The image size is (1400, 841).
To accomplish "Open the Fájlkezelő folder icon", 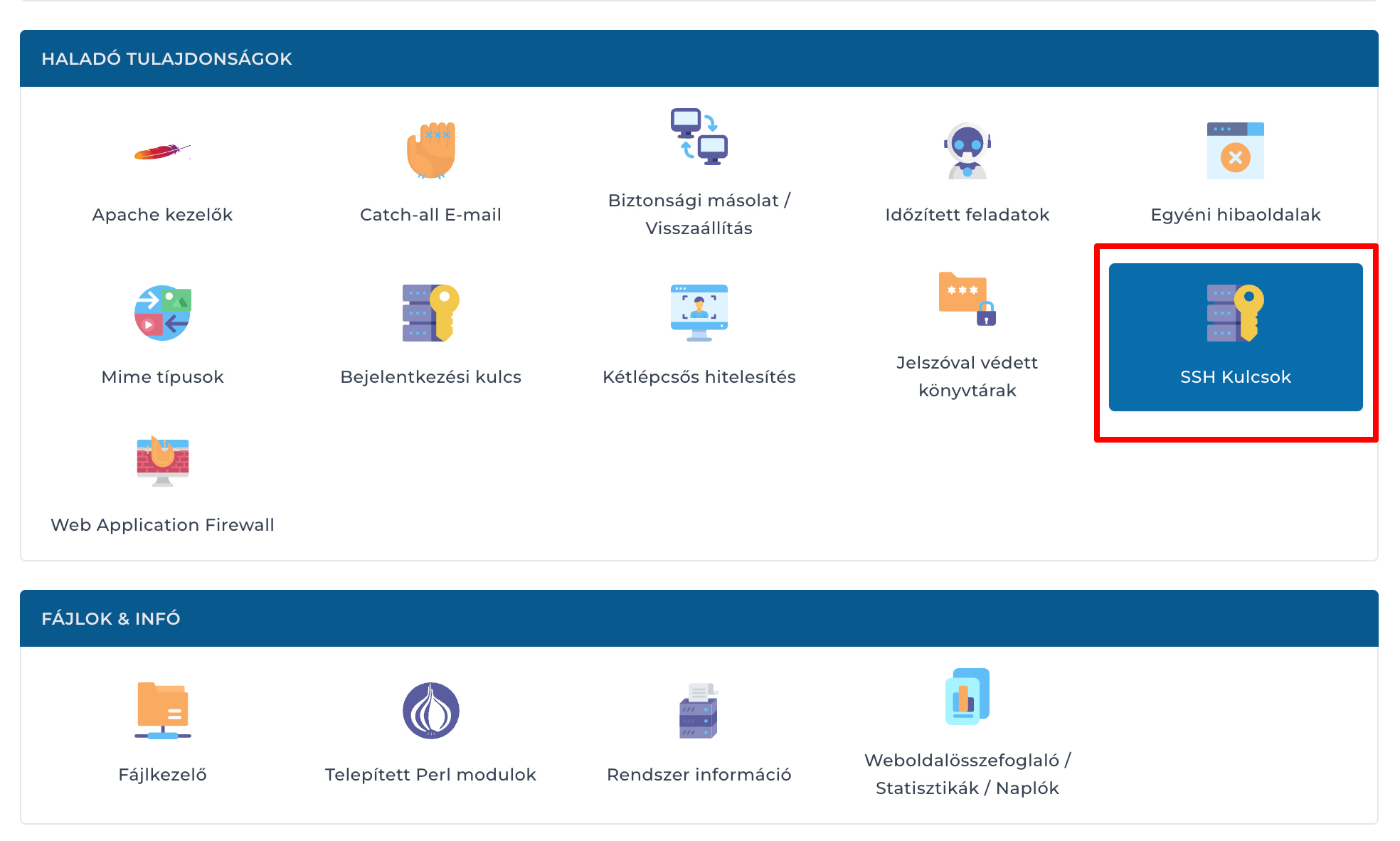I will (x=162, y=710).
